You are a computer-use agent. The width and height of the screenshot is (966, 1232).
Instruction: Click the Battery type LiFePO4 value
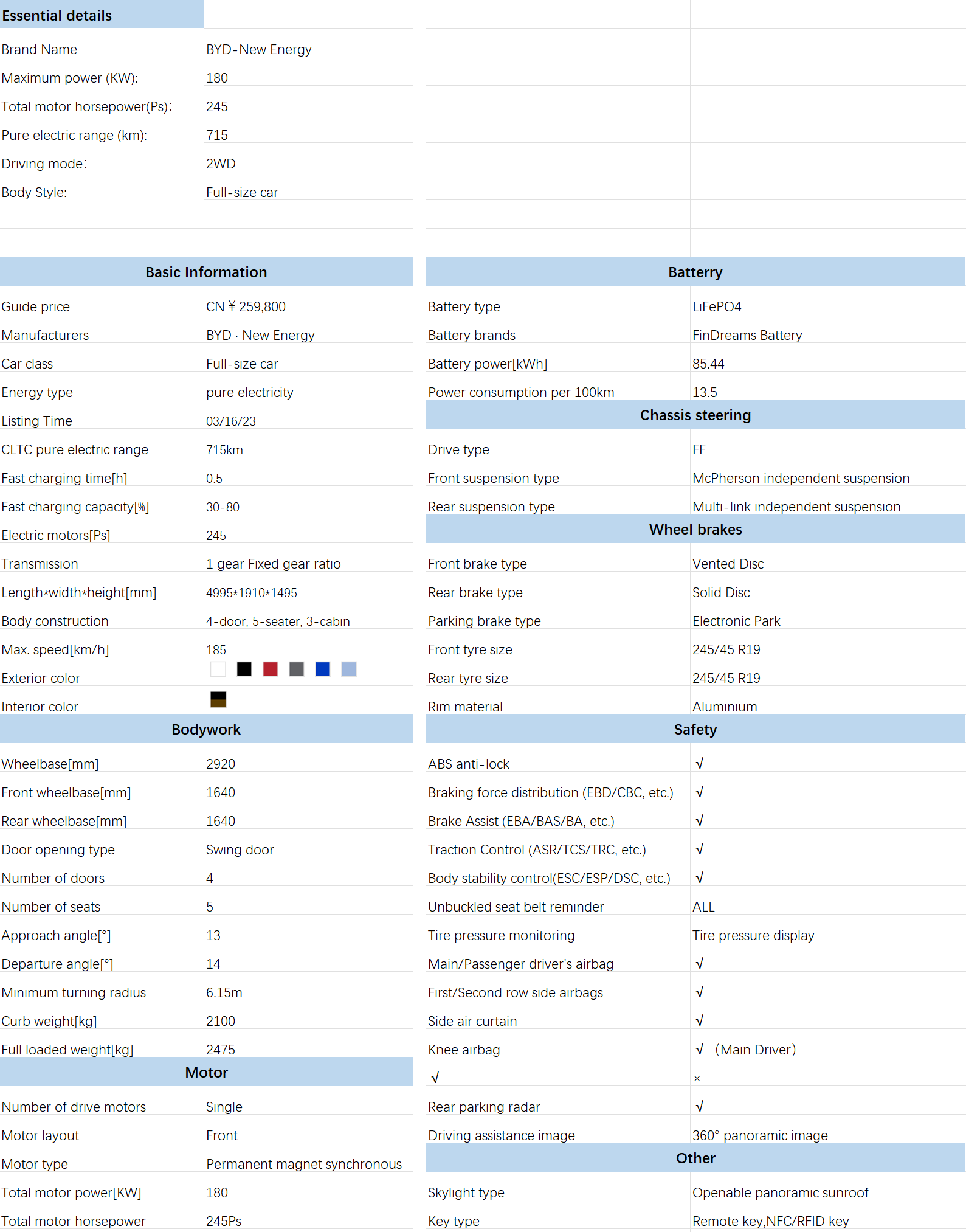coord(717,306)
